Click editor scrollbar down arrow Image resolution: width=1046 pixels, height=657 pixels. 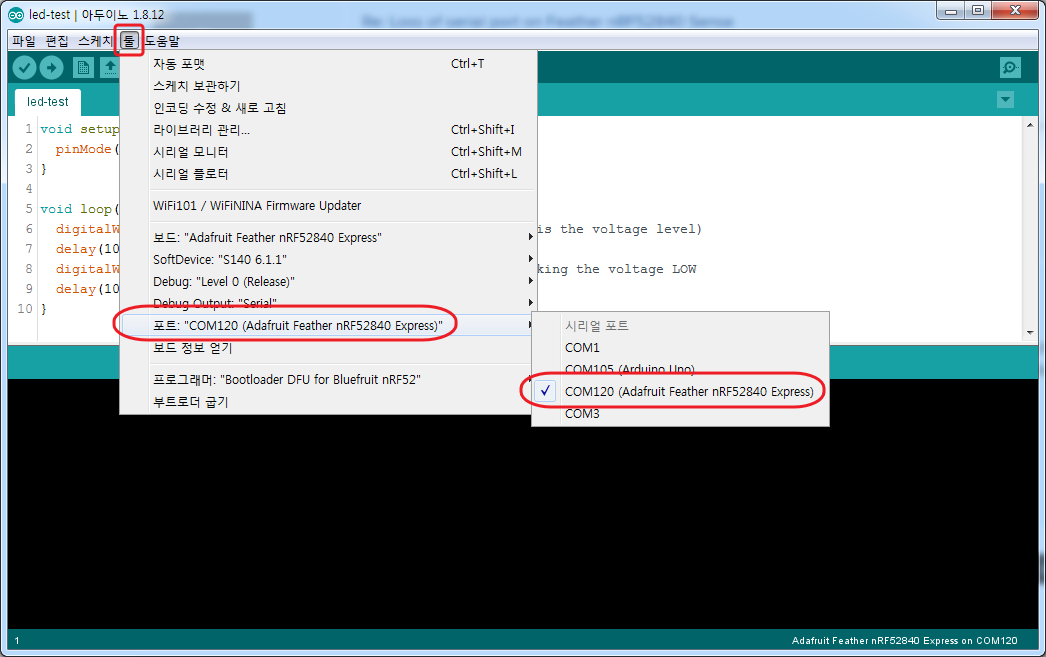(x=1030, y=332)
